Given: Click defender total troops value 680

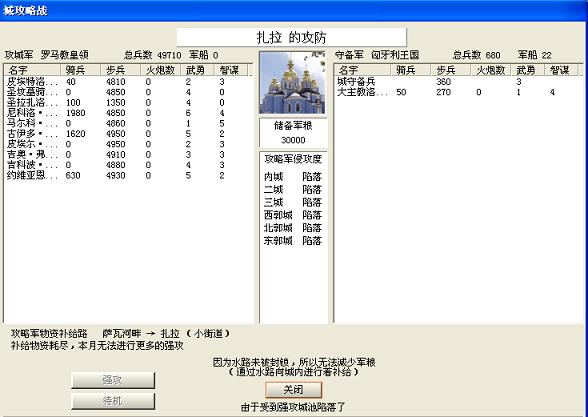Looking at the screenshot, I should point(493,56).
